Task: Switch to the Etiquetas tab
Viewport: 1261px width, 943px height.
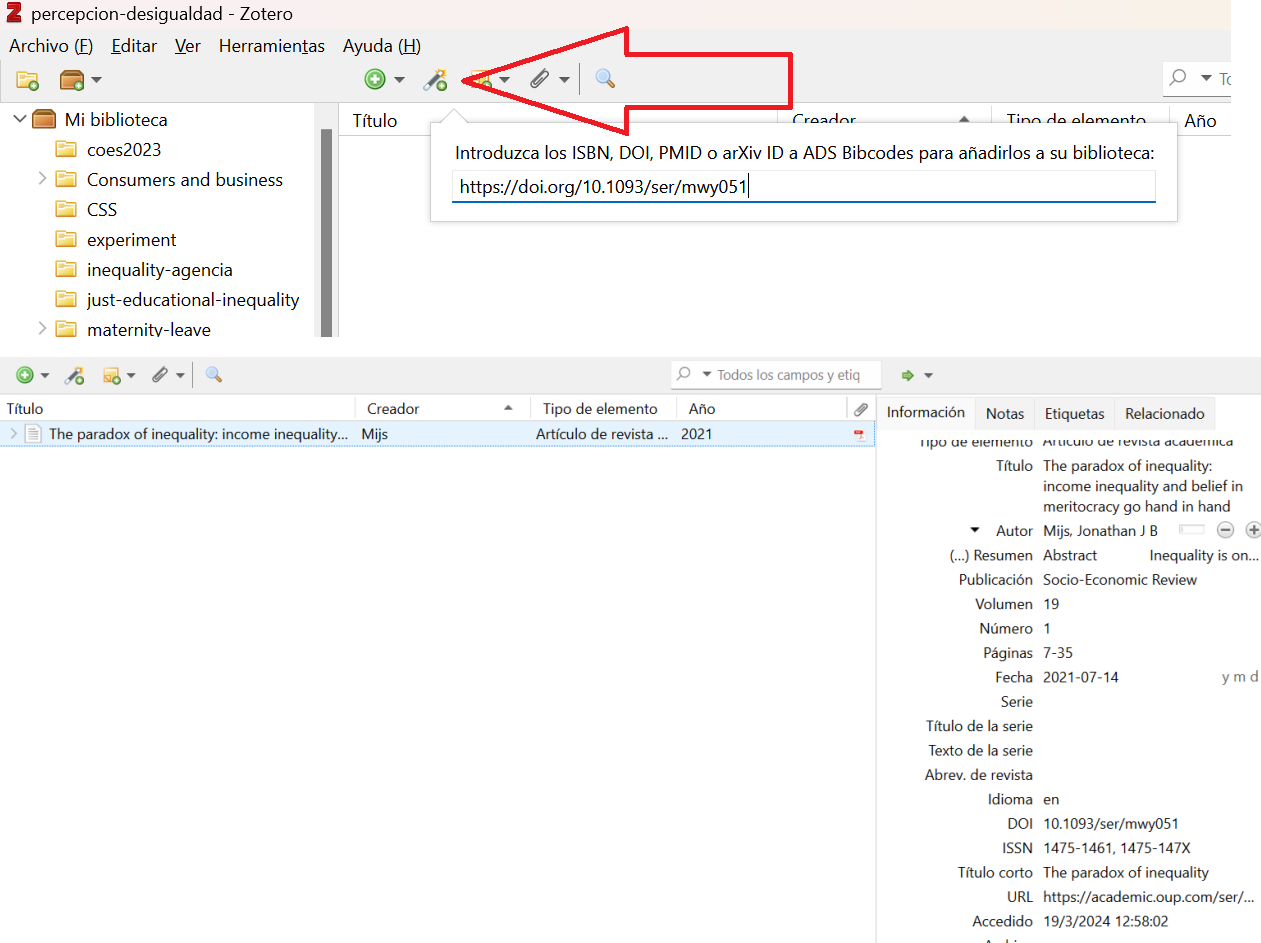Action: click(1074, 413)
